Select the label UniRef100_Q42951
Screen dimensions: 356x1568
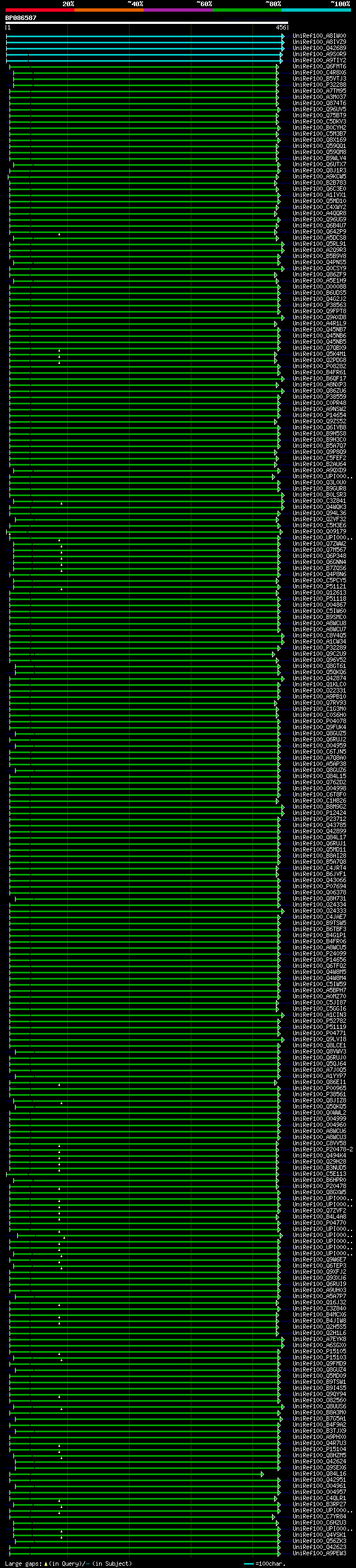point(319,1480)
